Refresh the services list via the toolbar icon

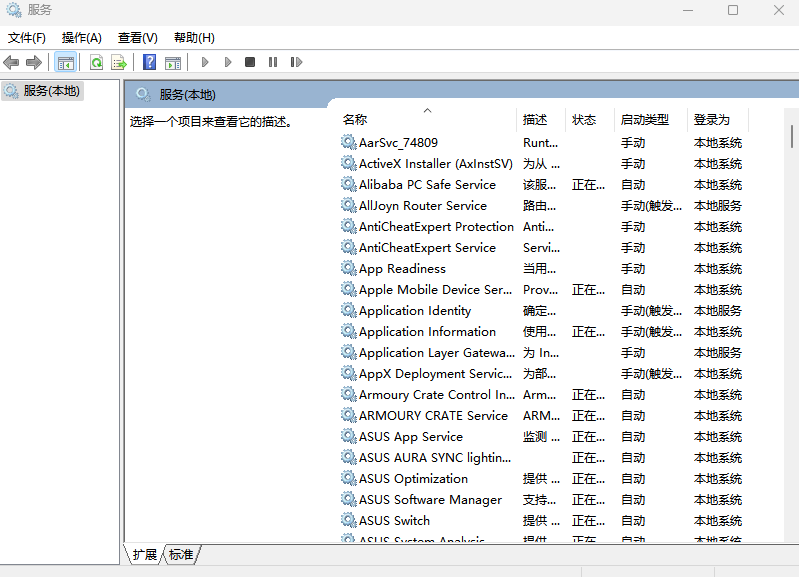tap(97, 62)
